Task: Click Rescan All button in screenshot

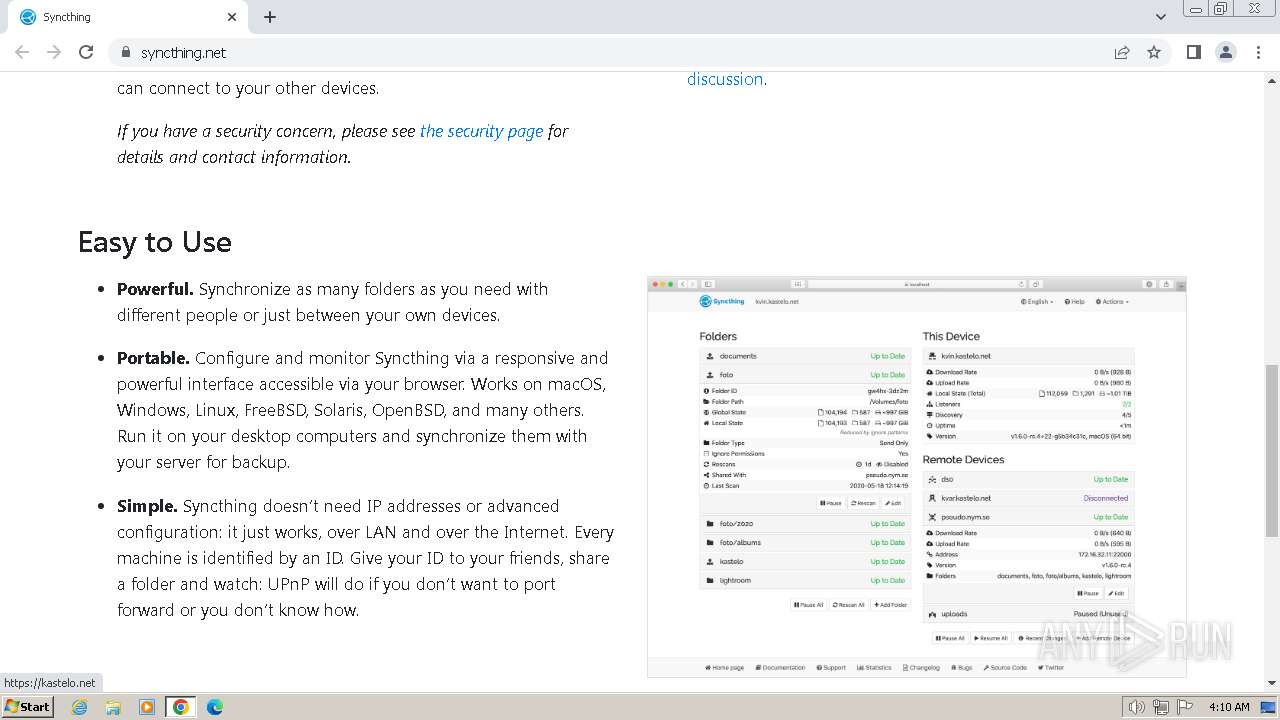Action: [x=849, y=605]
